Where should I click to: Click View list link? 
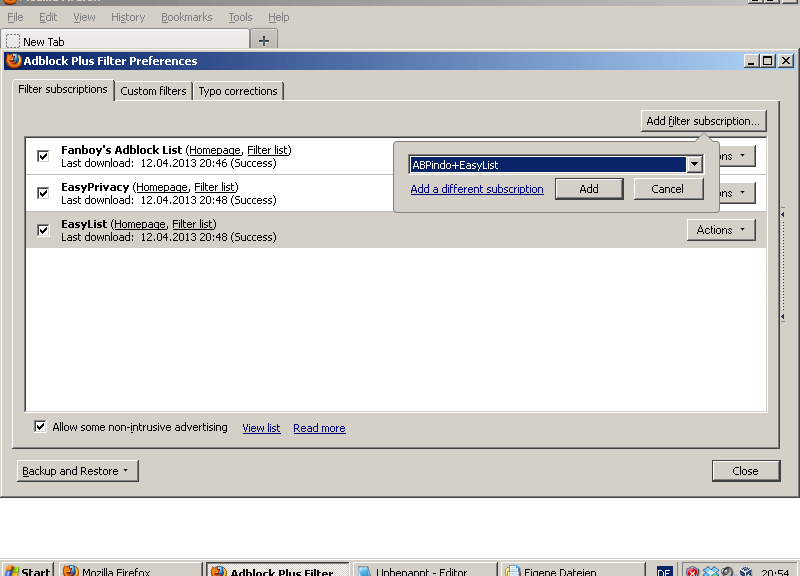261,428
